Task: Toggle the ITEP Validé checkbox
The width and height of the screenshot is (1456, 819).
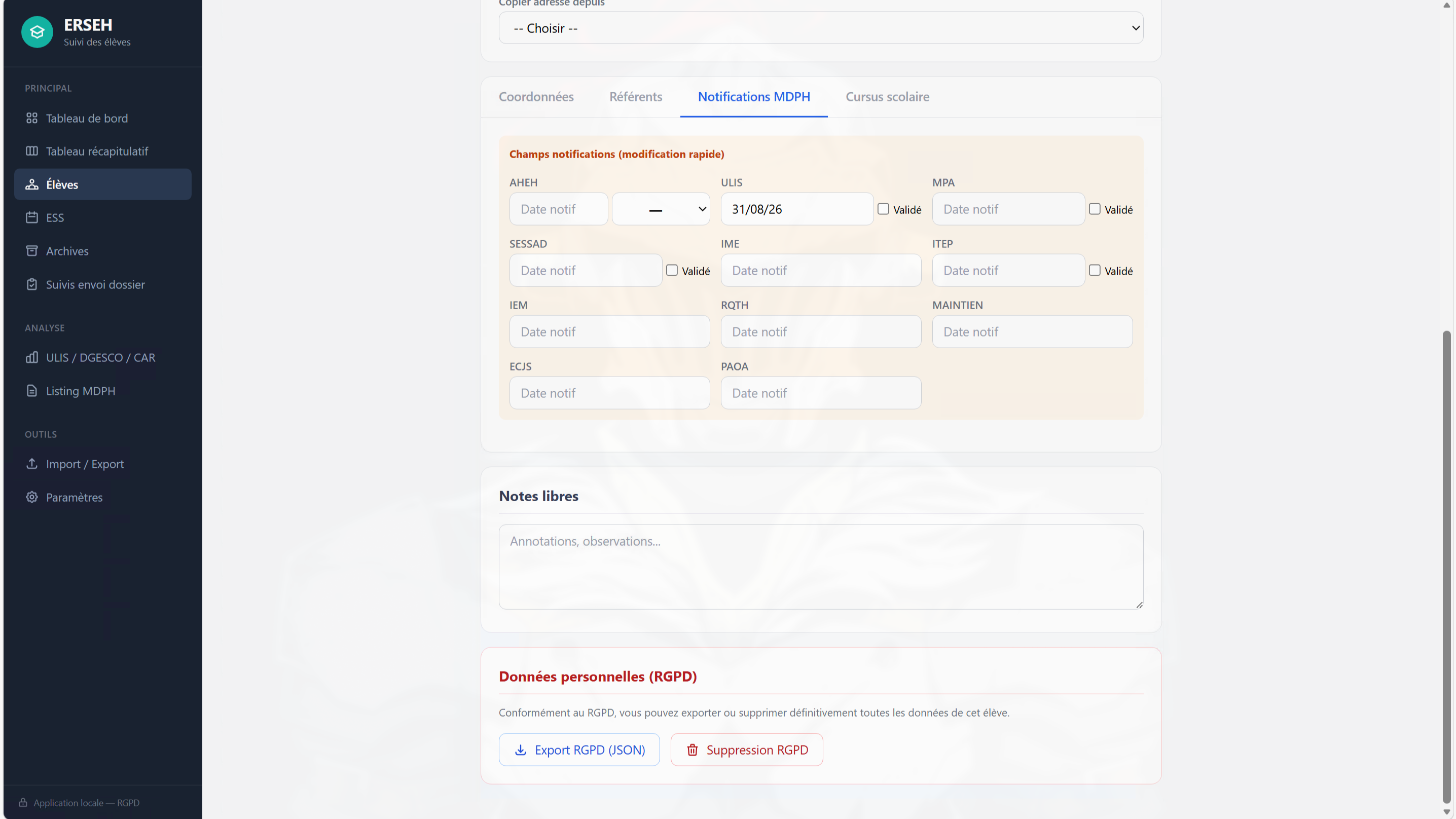Action: coord(1094,270)
